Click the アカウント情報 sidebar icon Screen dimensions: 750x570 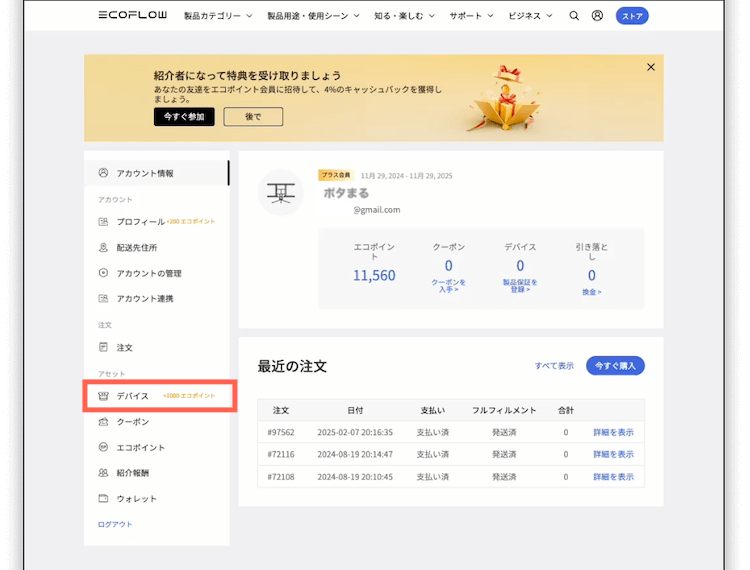[103, 173]
